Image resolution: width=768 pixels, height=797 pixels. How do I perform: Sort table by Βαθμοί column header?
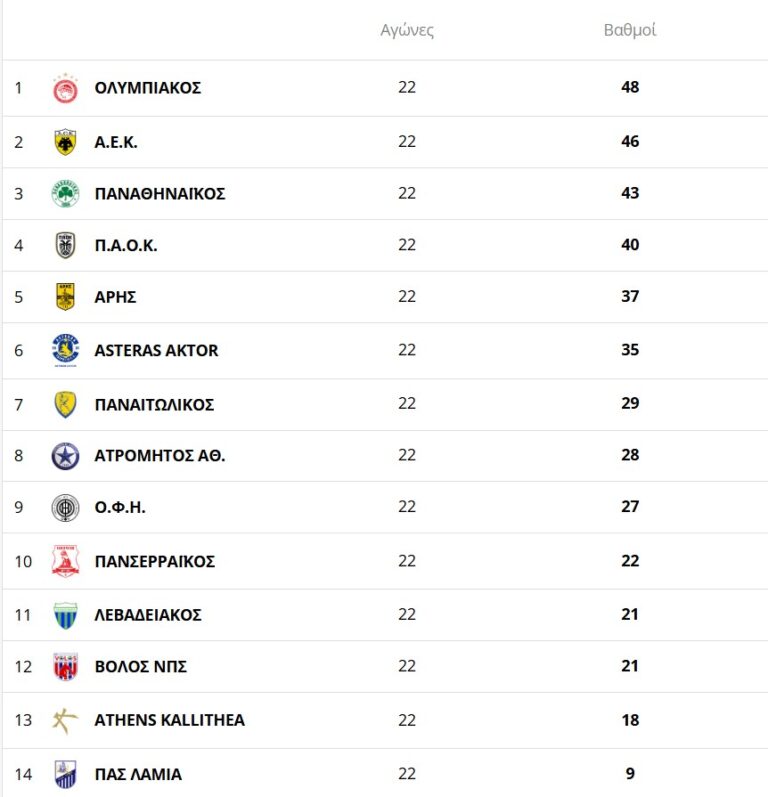tap(629, 30)
